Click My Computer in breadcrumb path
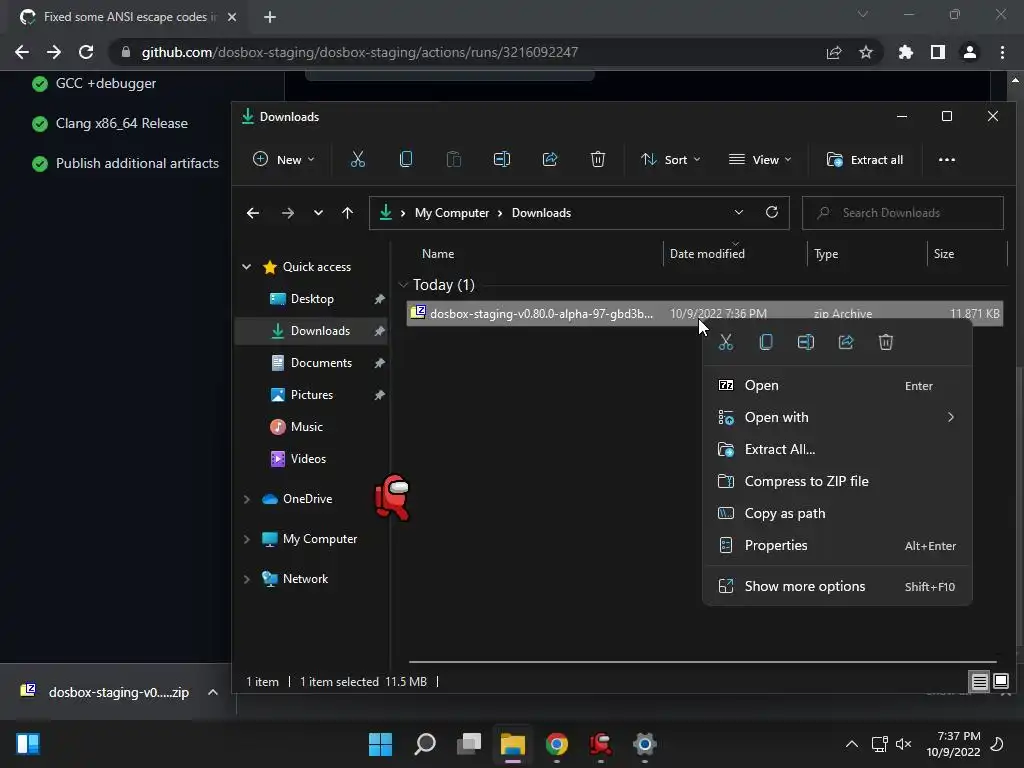 pyautogui.click(x=452, y=213)
